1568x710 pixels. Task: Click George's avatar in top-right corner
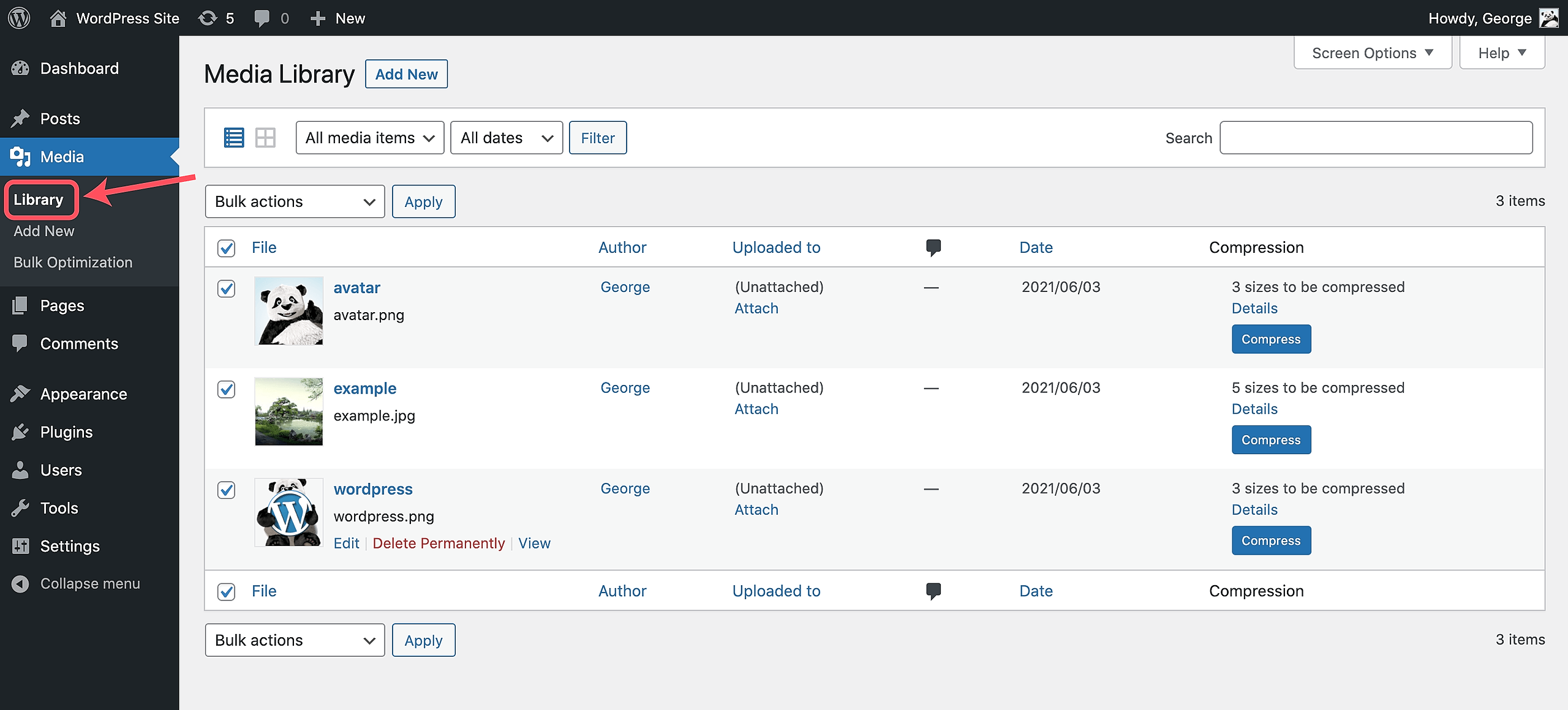(x=1550, y=18)
